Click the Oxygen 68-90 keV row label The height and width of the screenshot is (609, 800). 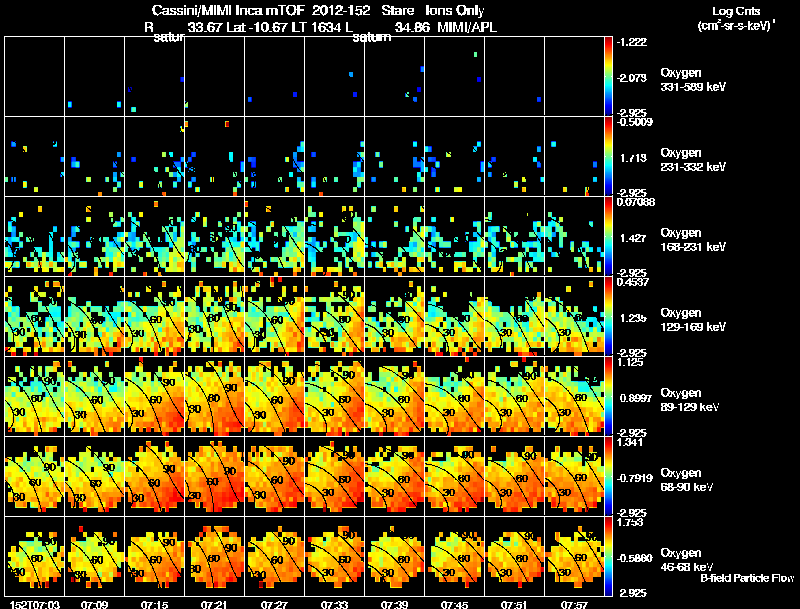(x=687, y=479)
